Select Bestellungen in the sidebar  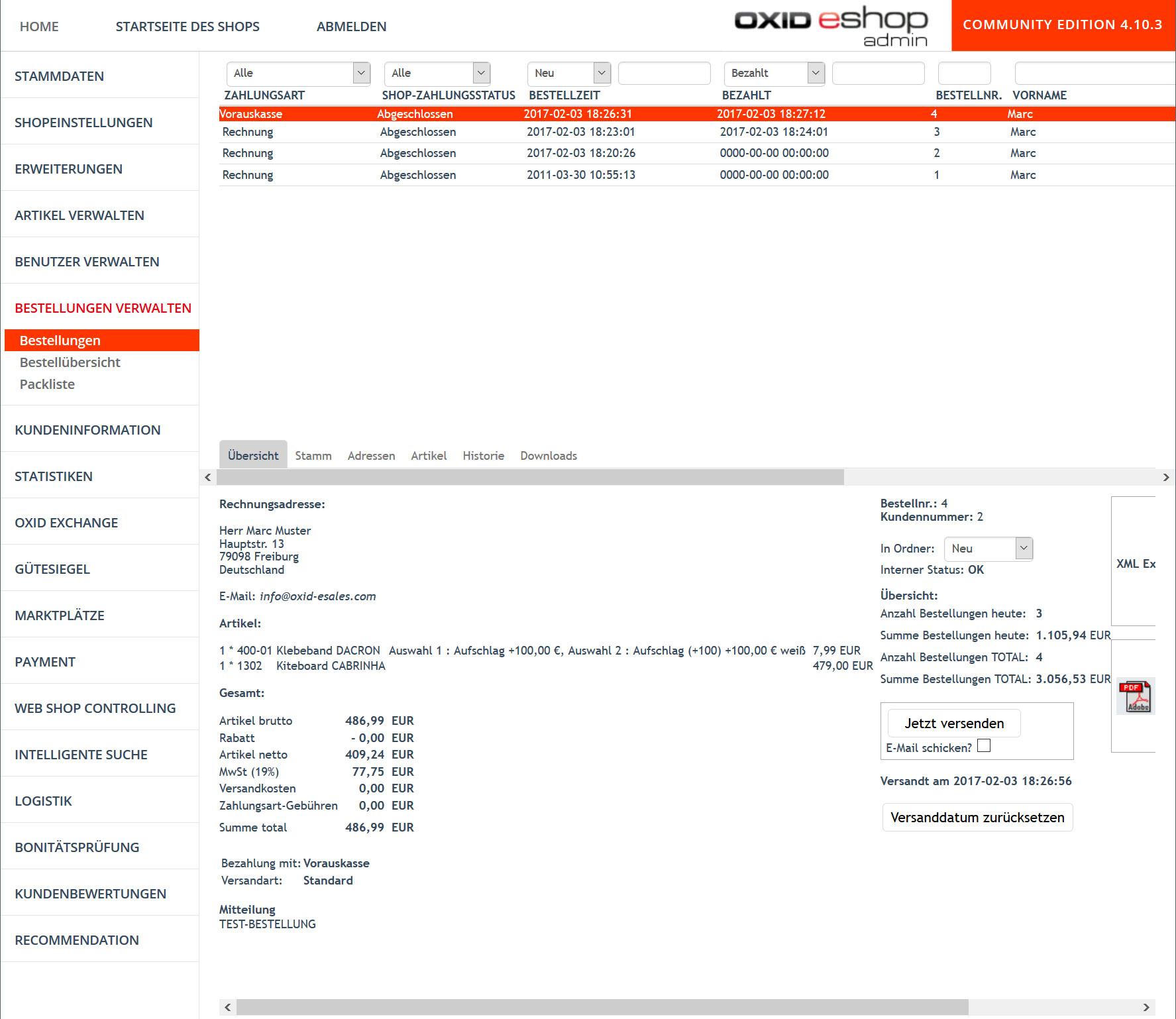coord(102,341)
